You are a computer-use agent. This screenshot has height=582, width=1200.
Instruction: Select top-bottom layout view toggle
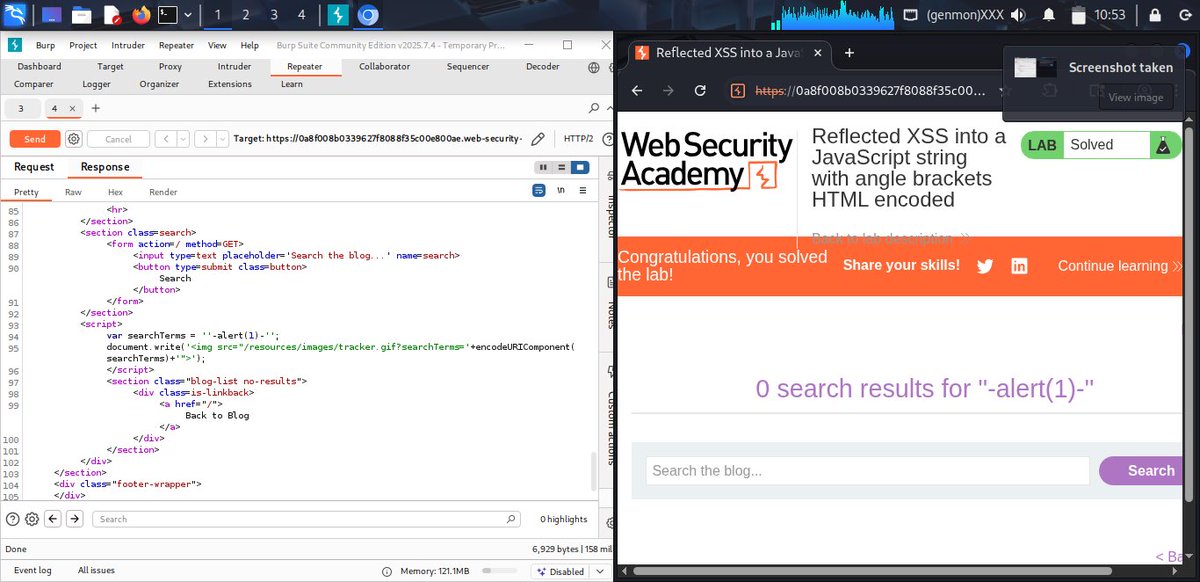pos(561,167)
